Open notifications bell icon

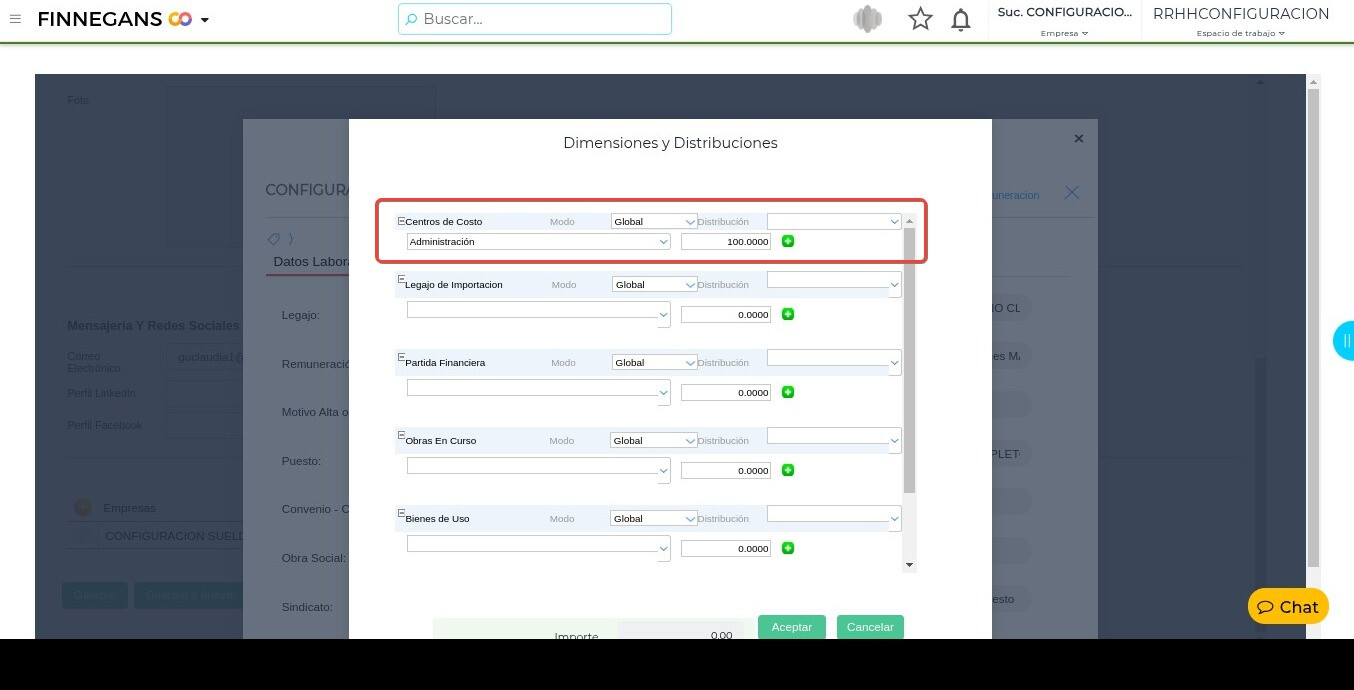pos(961,19)
